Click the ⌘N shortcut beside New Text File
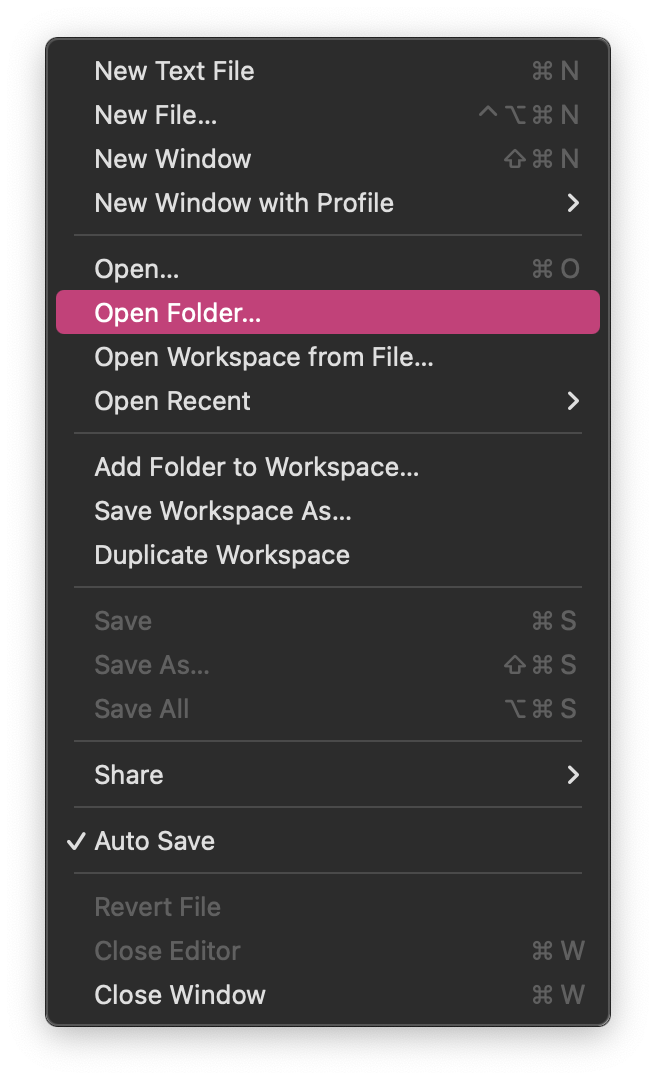 [x=555, y=71]
